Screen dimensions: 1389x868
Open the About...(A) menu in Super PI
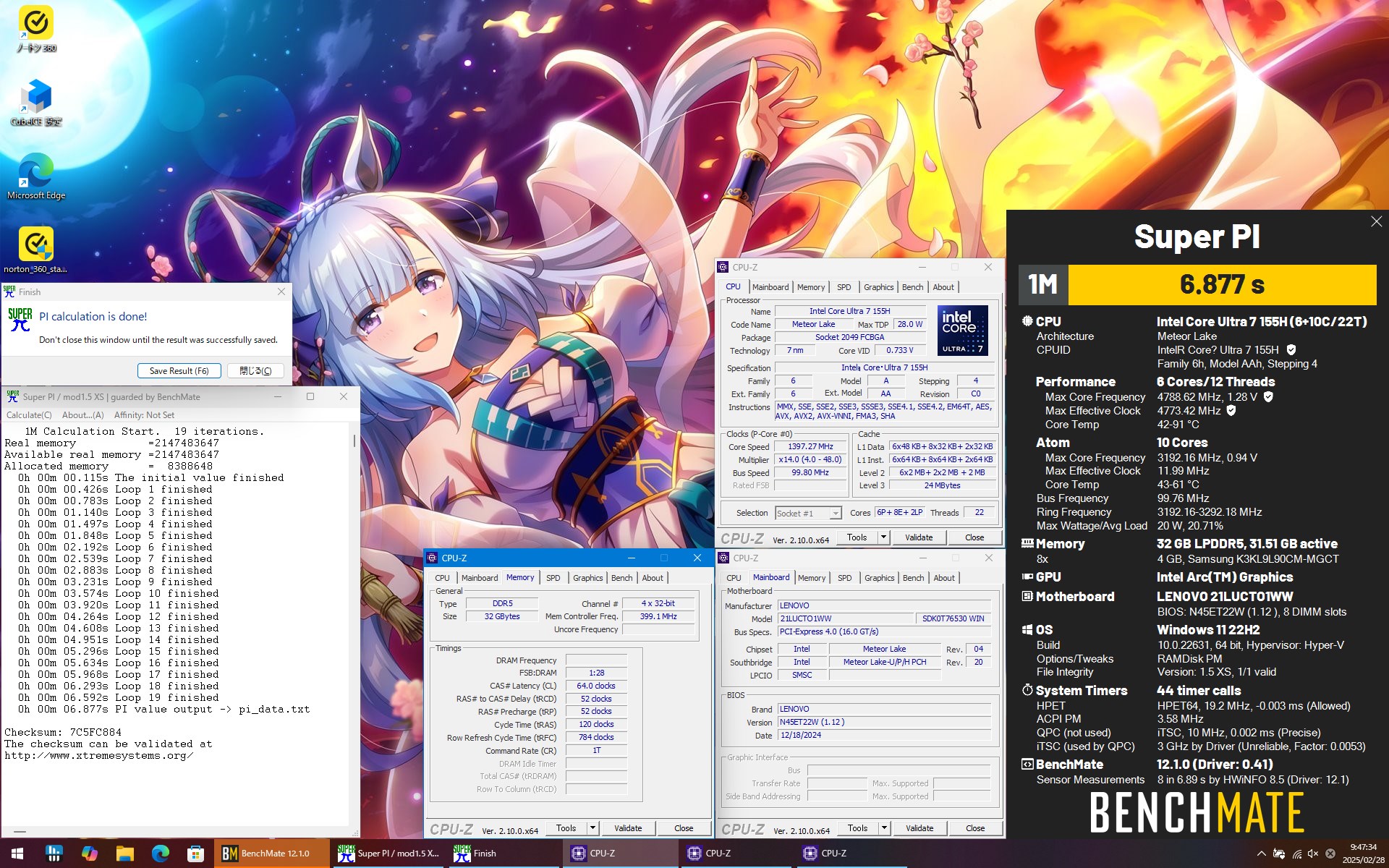[x=83, y=415]
